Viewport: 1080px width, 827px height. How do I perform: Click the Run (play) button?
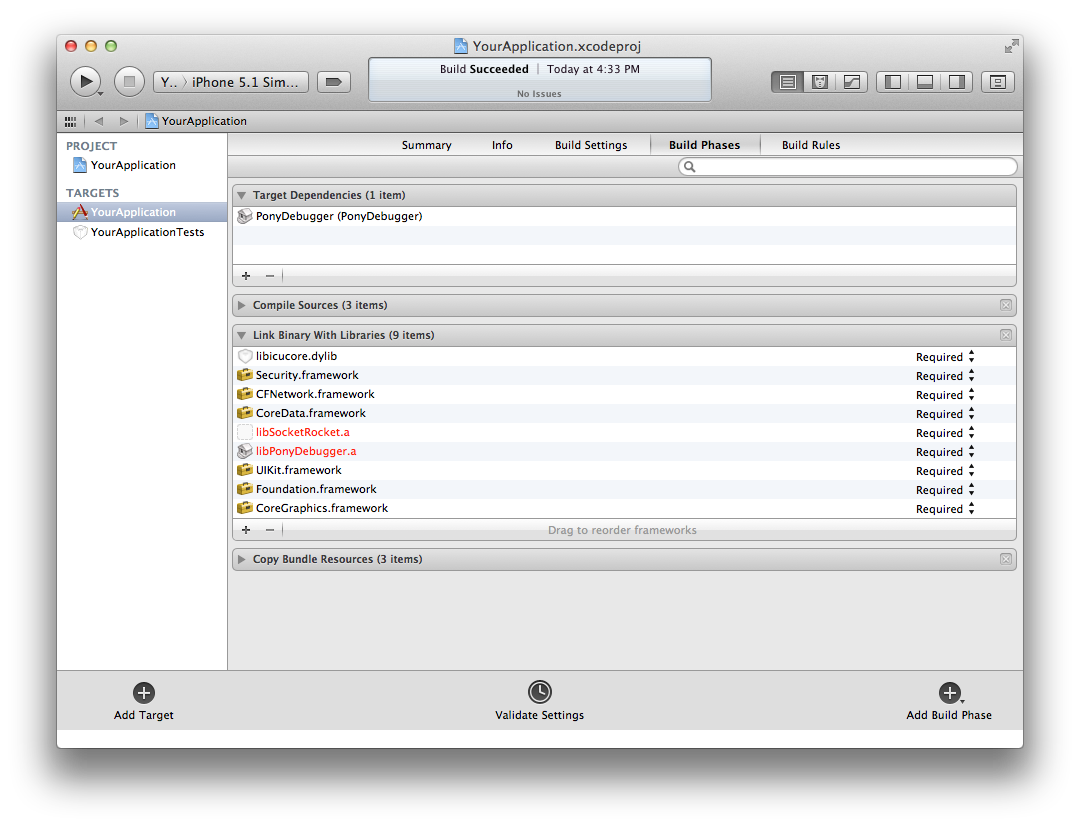tap(86, 81)
